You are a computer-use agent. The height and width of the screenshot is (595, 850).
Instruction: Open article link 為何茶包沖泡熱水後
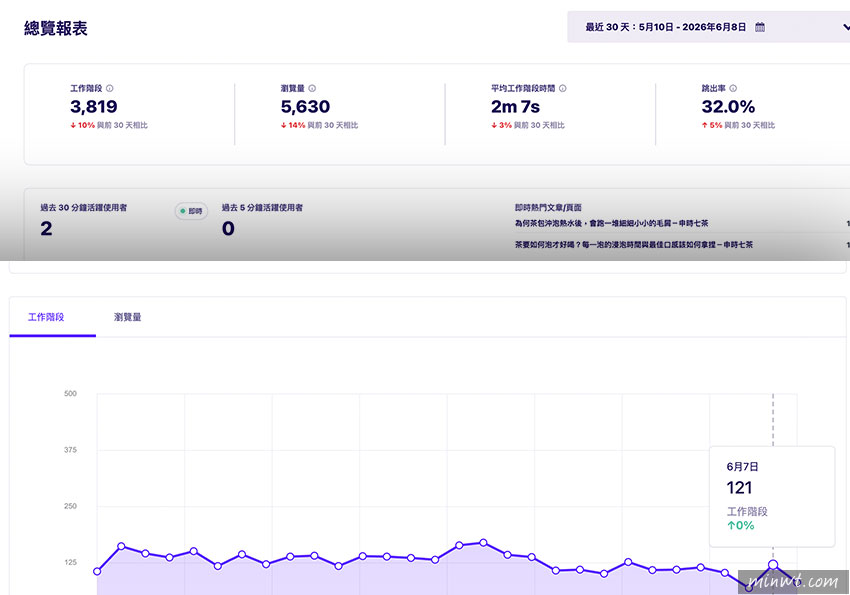tap(611, 223)
